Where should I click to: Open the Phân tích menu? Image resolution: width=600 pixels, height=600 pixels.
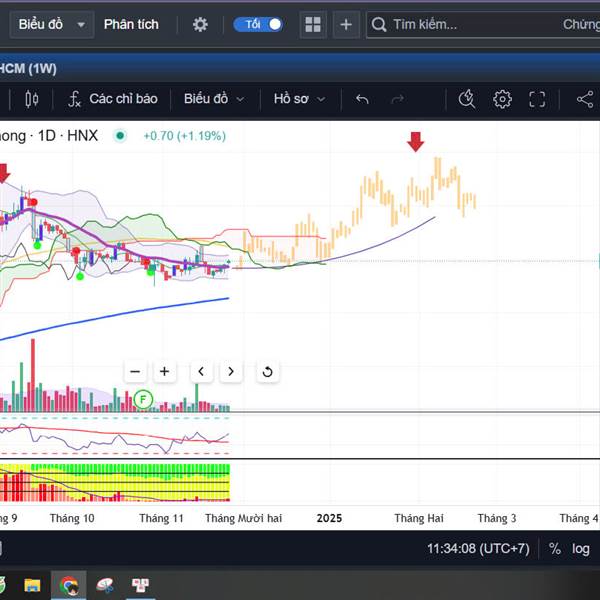(131, 24)
